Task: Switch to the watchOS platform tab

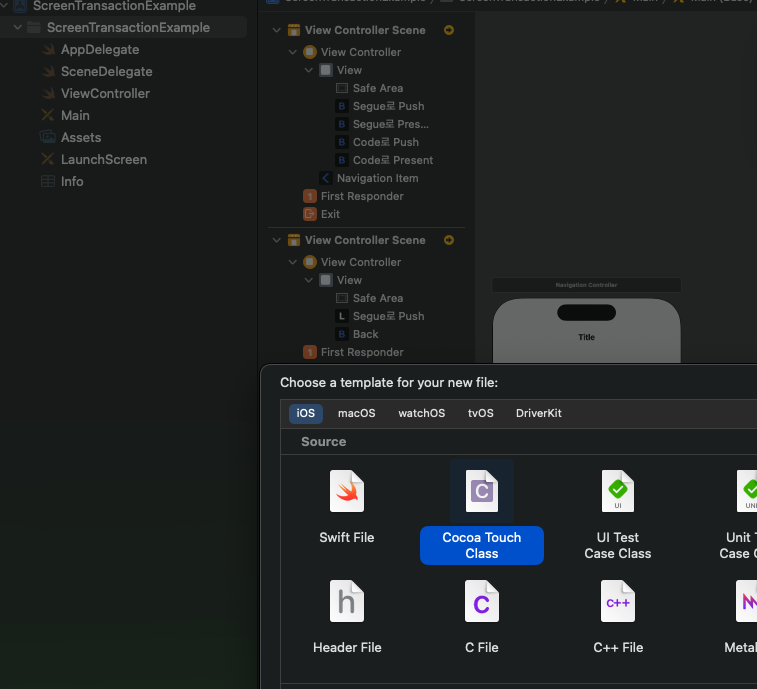Action: 421,413
